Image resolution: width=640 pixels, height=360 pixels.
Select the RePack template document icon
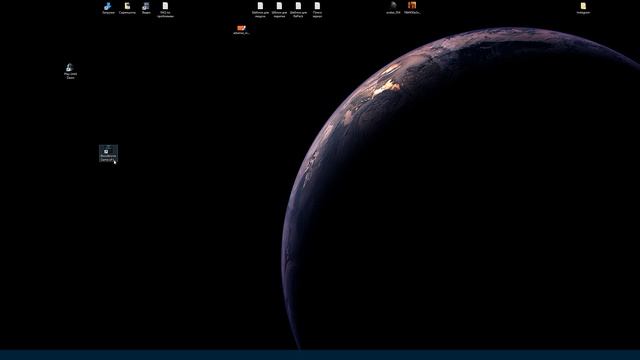[298, 10]
